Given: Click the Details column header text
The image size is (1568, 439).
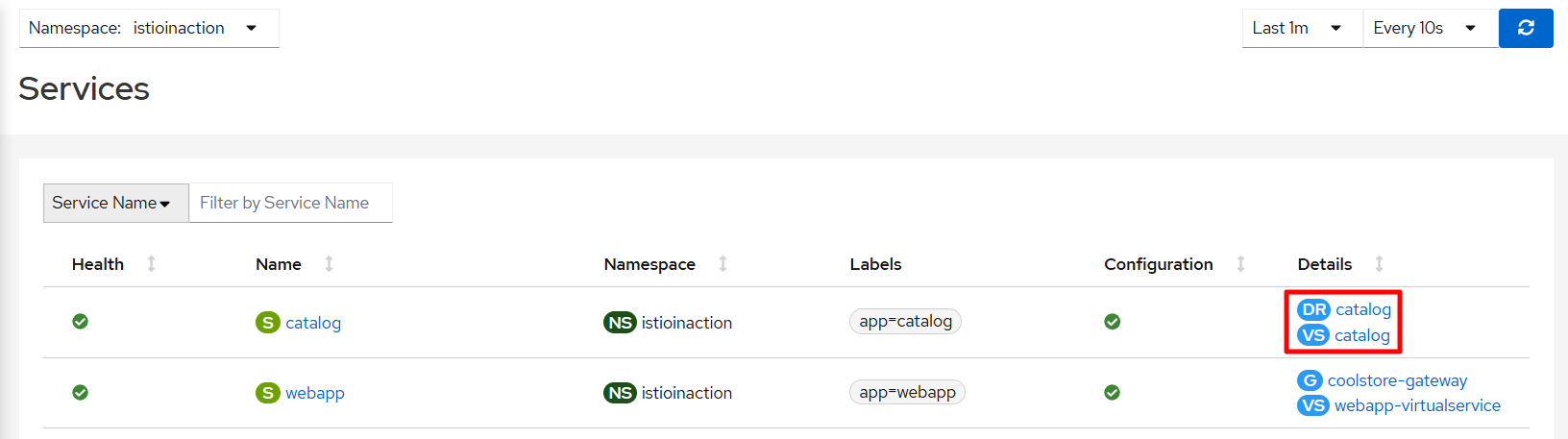Looking at the screenshot, I should 1325,264.
